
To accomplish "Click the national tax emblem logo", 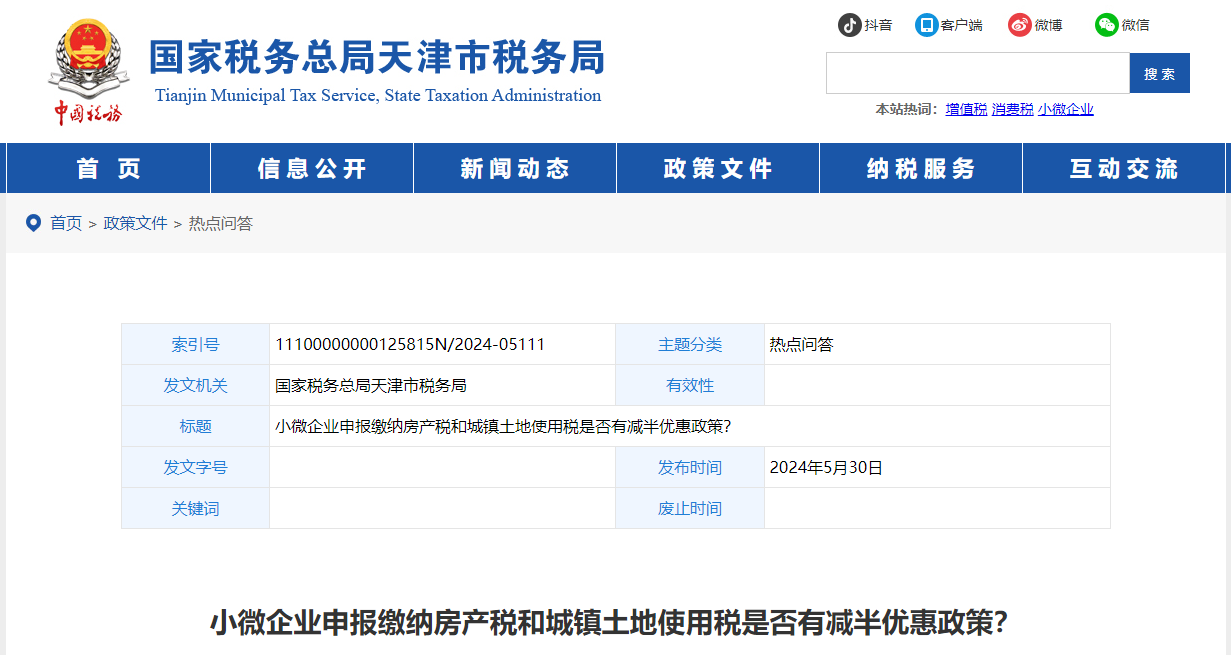I will pyautogui.click(x=88, y=71).
